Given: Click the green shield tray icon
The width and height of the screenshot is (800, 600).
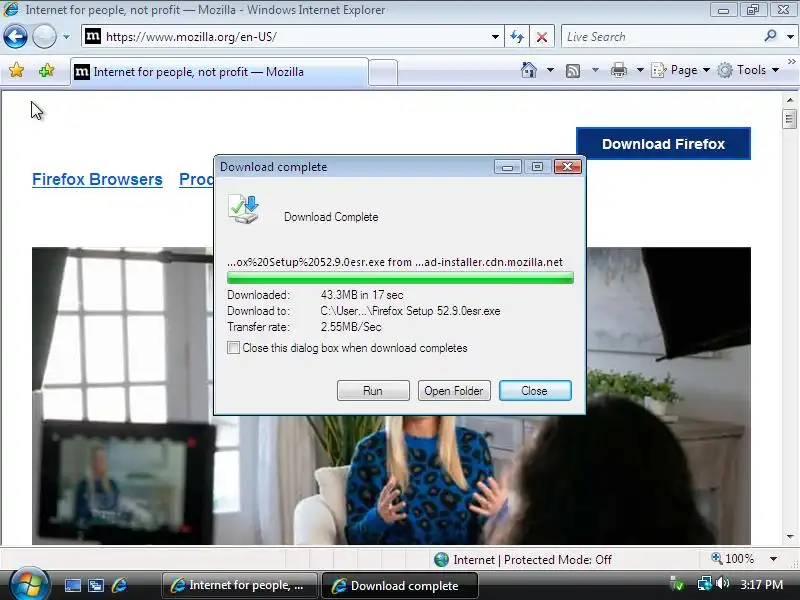Looking at the screenshot, I should 677,584.
